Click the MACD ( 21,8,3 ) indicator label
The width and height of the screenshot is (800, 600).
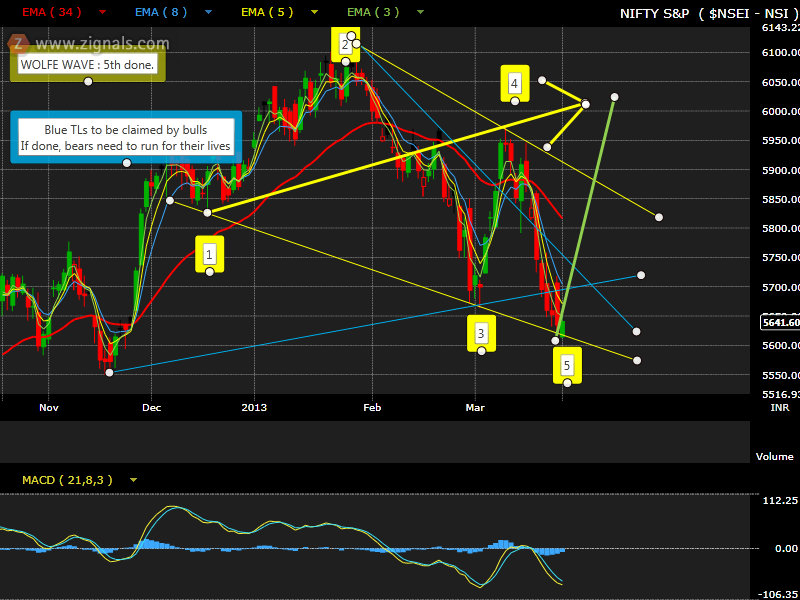pyautogui.click(x=67, y=480)
